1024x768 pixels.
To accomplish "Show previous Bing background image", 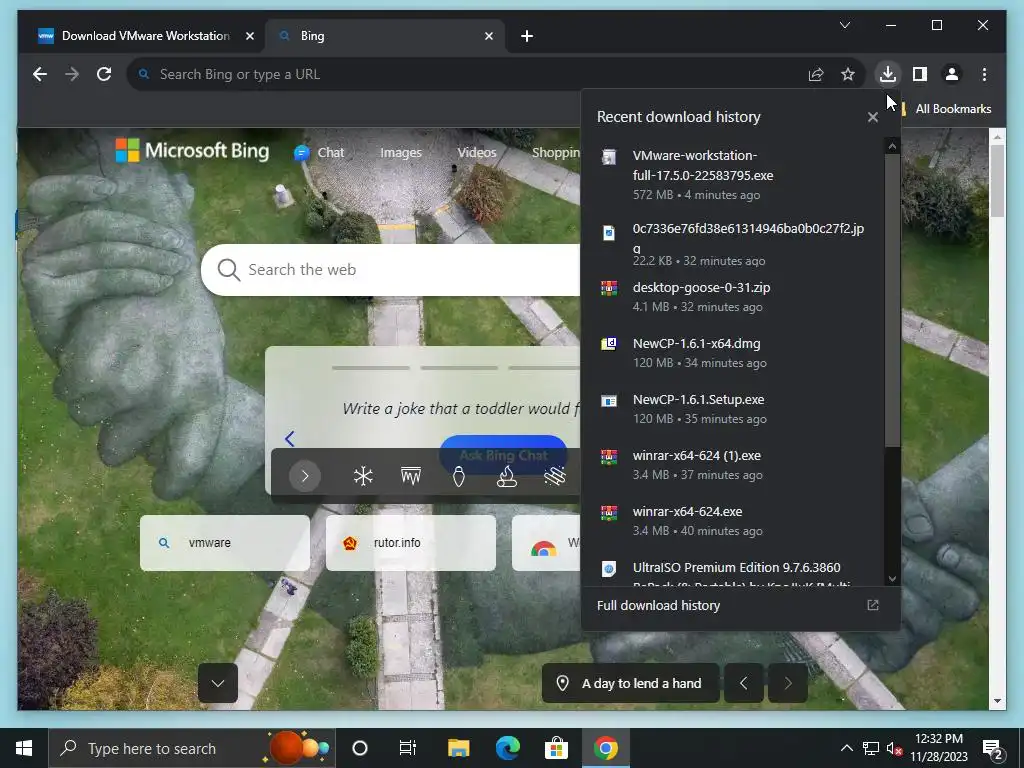I will [x=743, y=683].
